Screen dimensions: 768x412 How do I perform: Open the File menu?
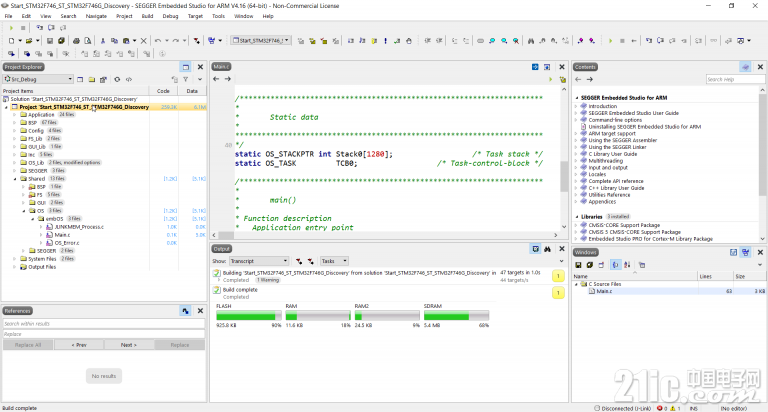tap(8, 16)
